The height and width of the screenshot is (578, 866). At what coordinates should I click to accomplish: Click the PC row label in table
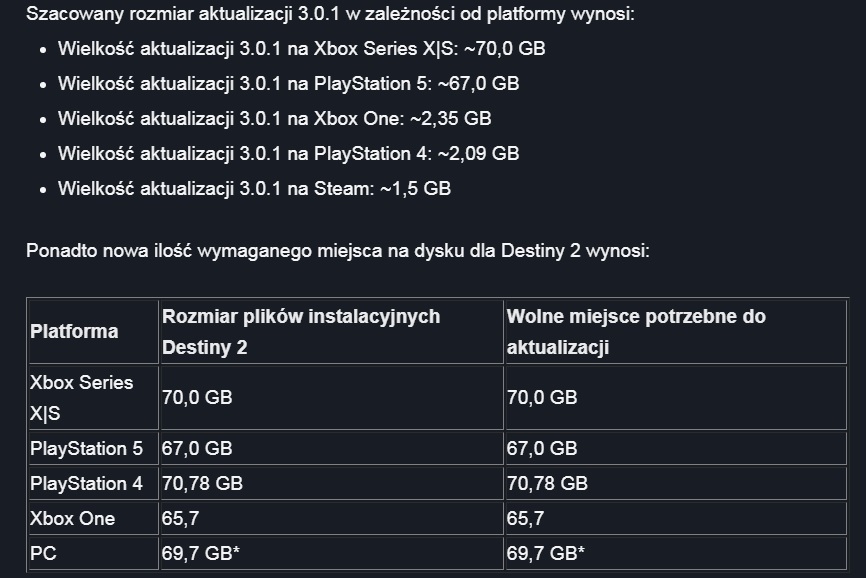pos(44,553)
